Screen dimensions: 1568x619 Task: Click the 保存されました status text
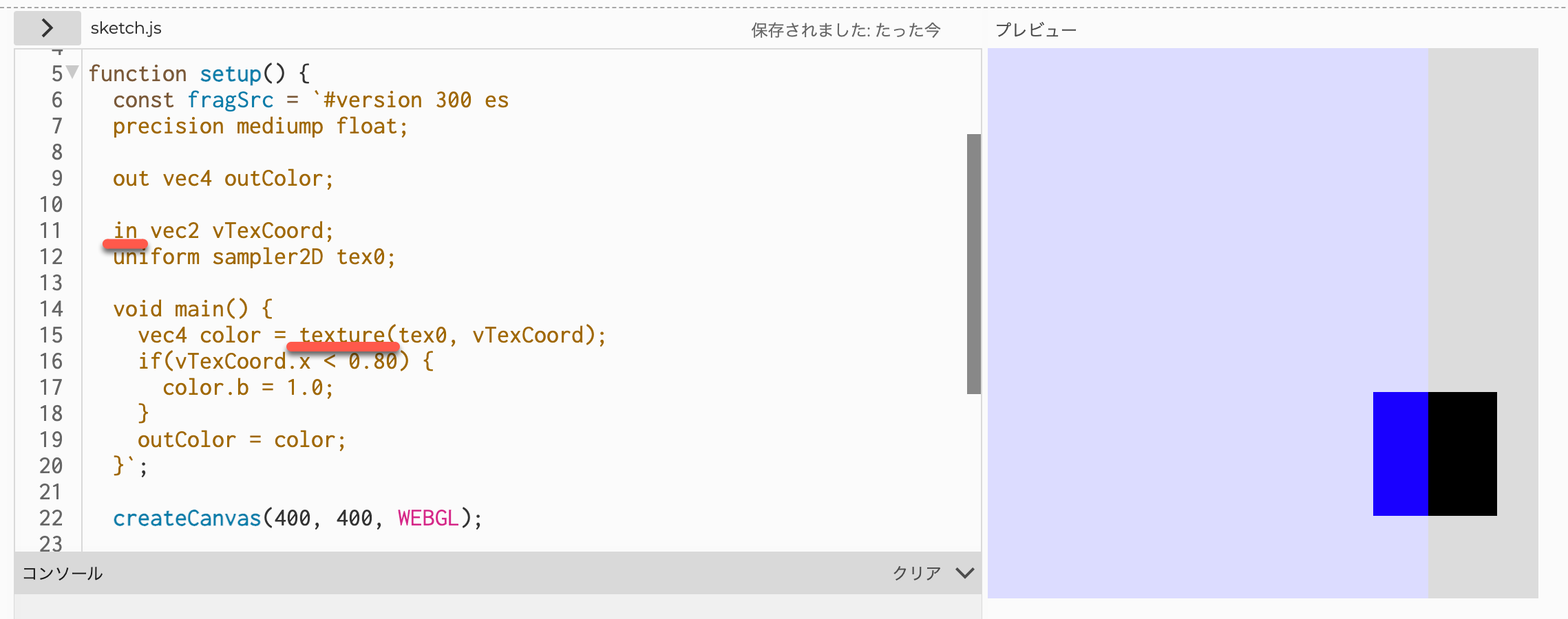click(x=846, y=30)
